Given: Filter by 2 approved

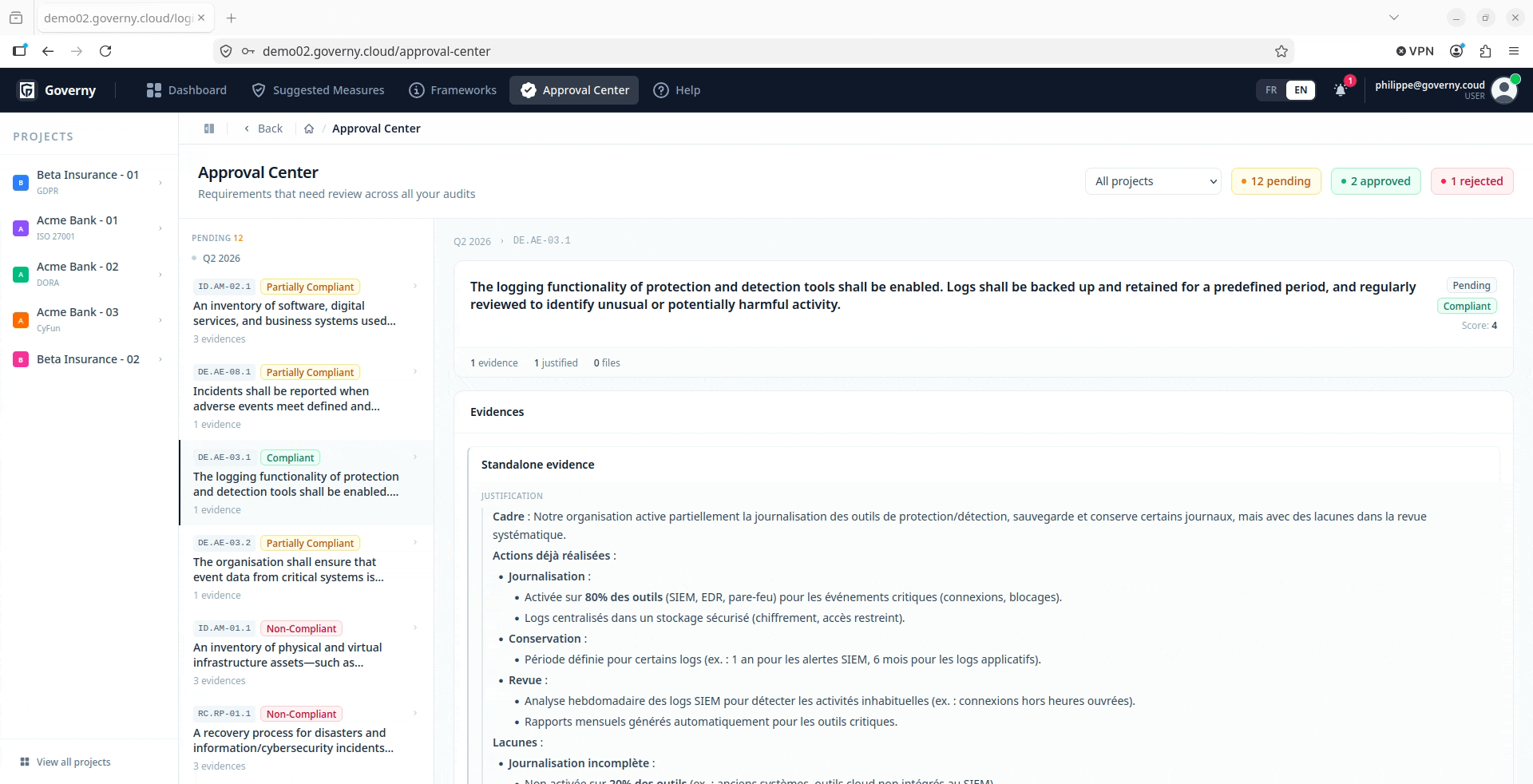Looking at the screenshot, I should coord(1376,181).
